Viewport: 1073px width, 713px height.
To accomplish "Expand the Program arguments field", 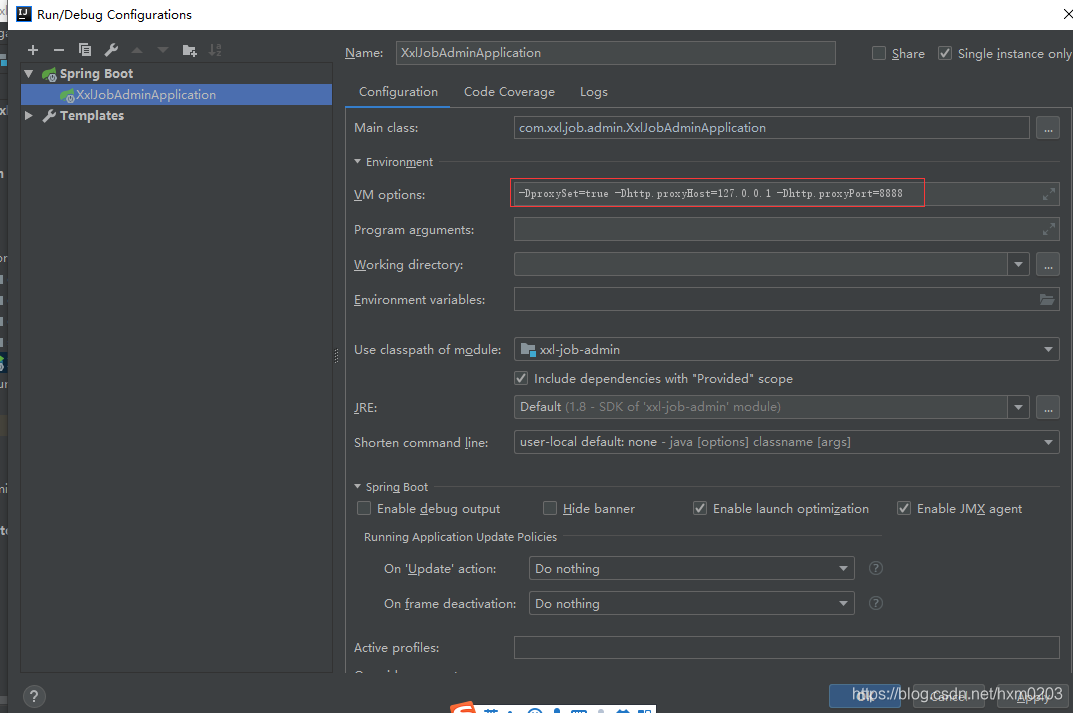I will (1048, 229).
